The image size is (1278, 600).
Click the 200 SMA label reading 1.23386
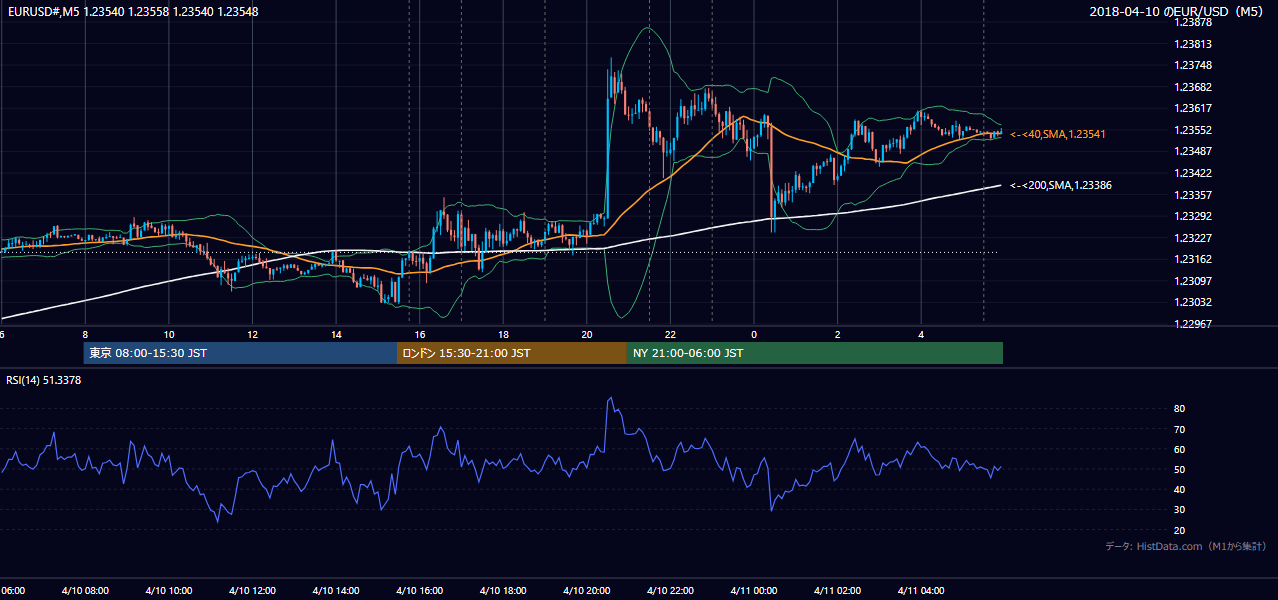click(x=1061, y=185)
